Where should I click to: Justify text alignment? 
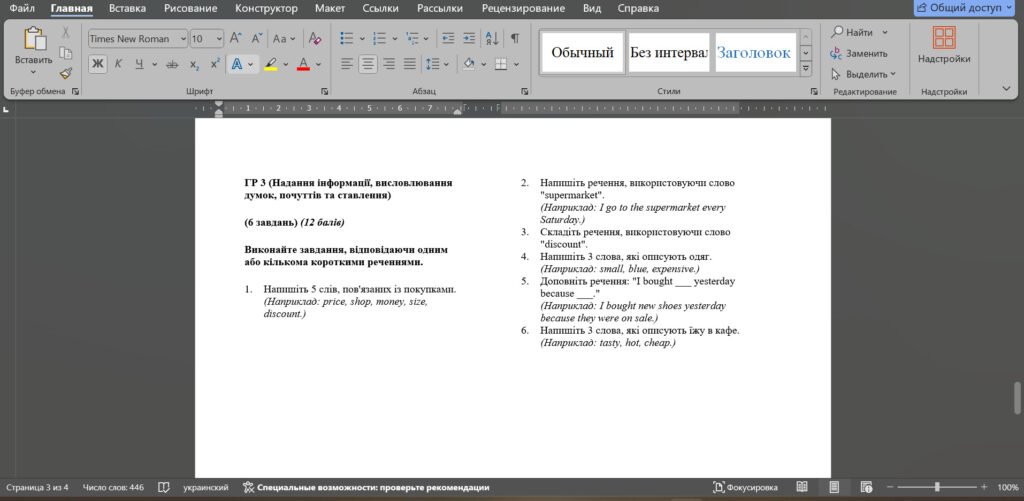click(409, 64)
